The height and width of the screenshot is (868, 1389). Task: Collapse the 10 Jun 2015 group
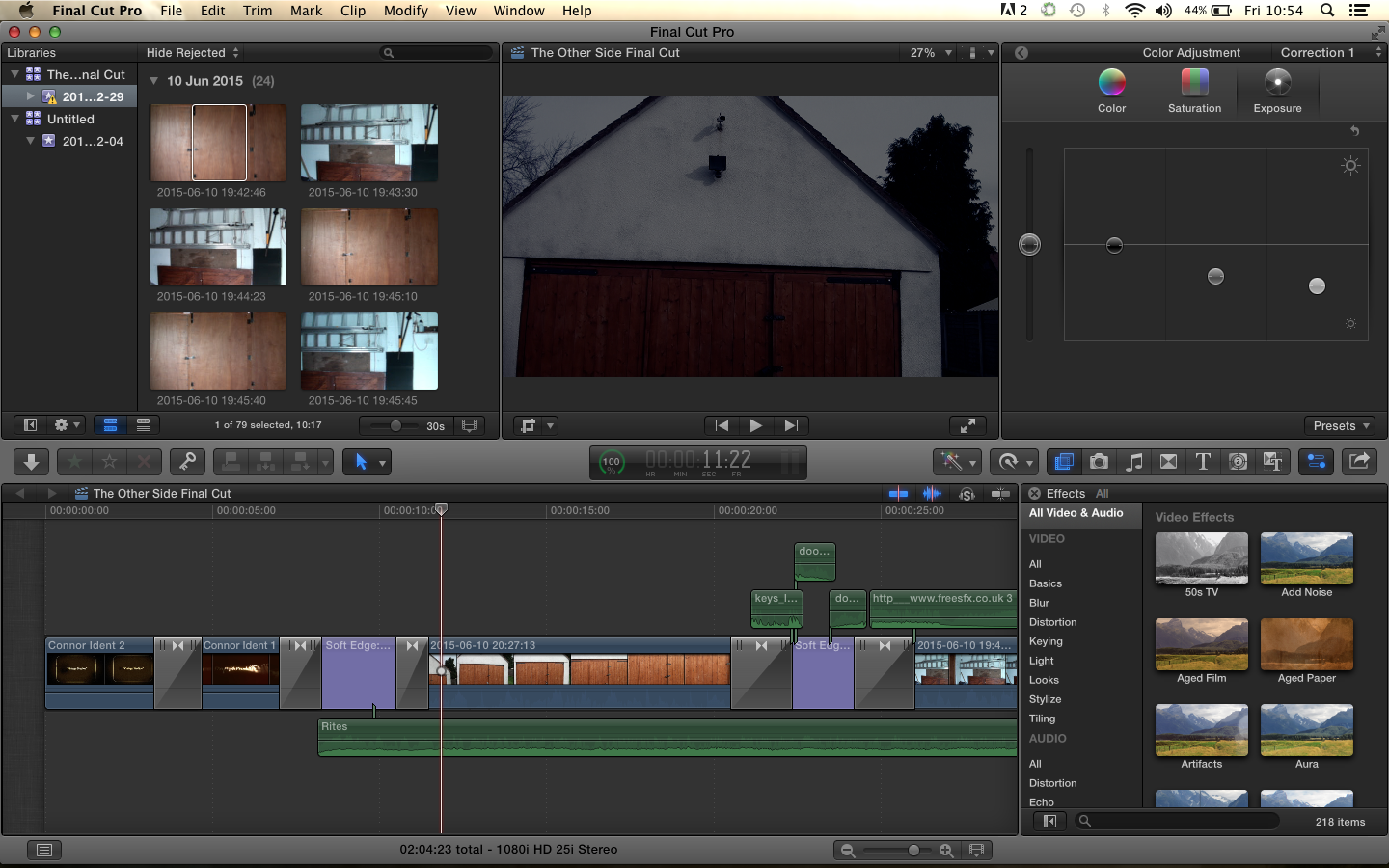pos(153,81)
